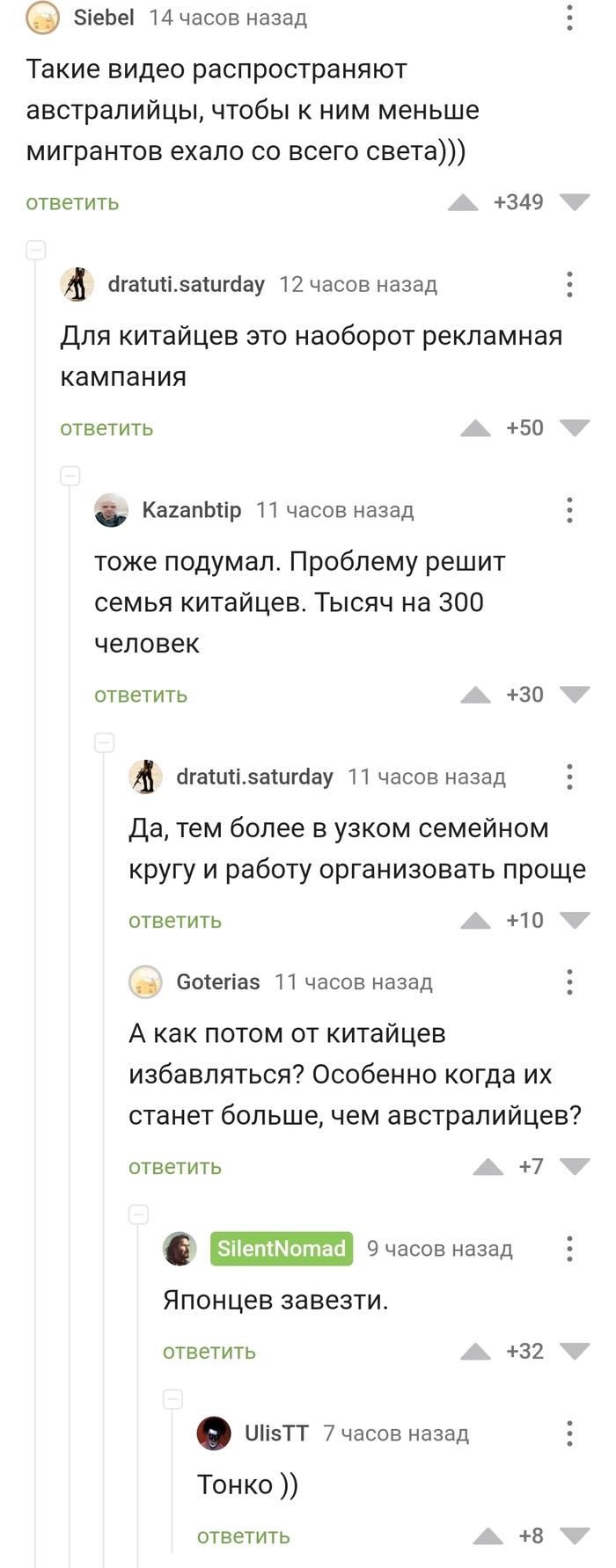The image size is (616, 1568).
Task: Click dratuti.saturday's avatar
Action: tap(77, 284)
